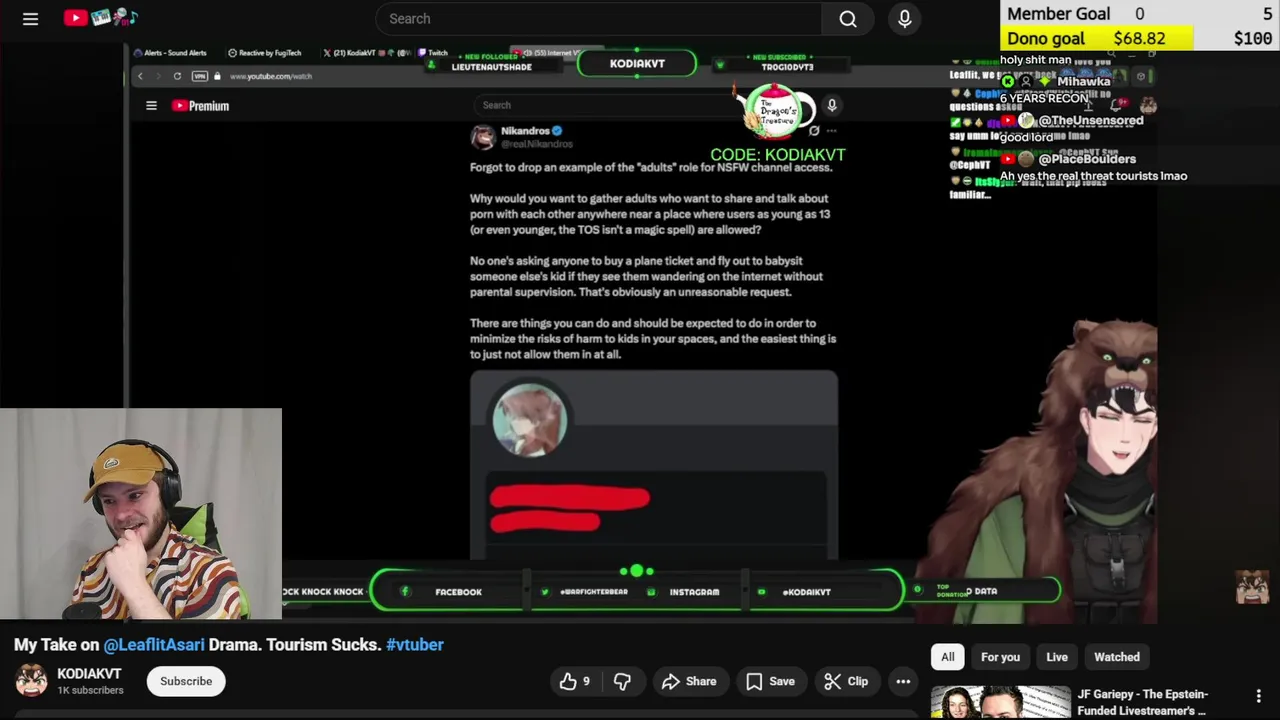Open JF Gariepy Epstein video title

pos(1142,702)
